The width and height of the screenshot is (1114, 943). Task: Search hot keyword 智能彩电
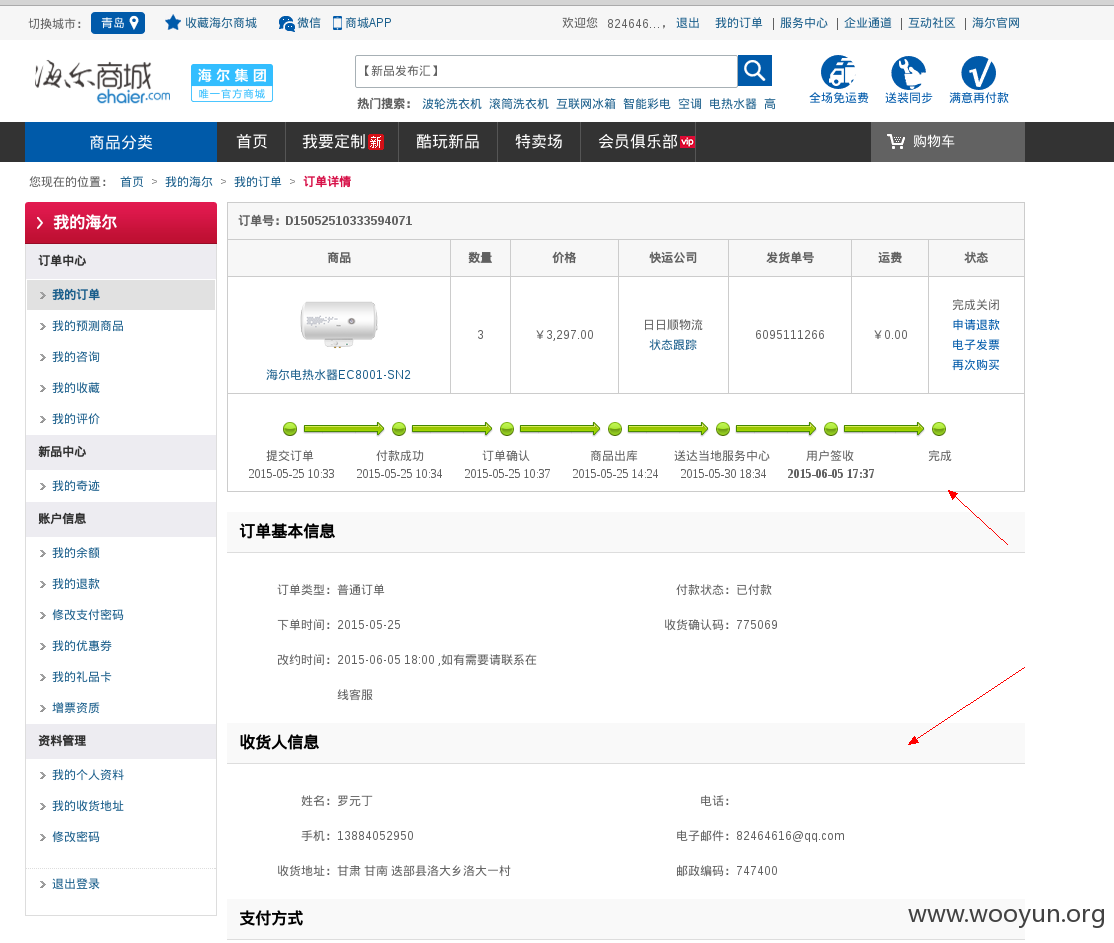pos(647,104)
